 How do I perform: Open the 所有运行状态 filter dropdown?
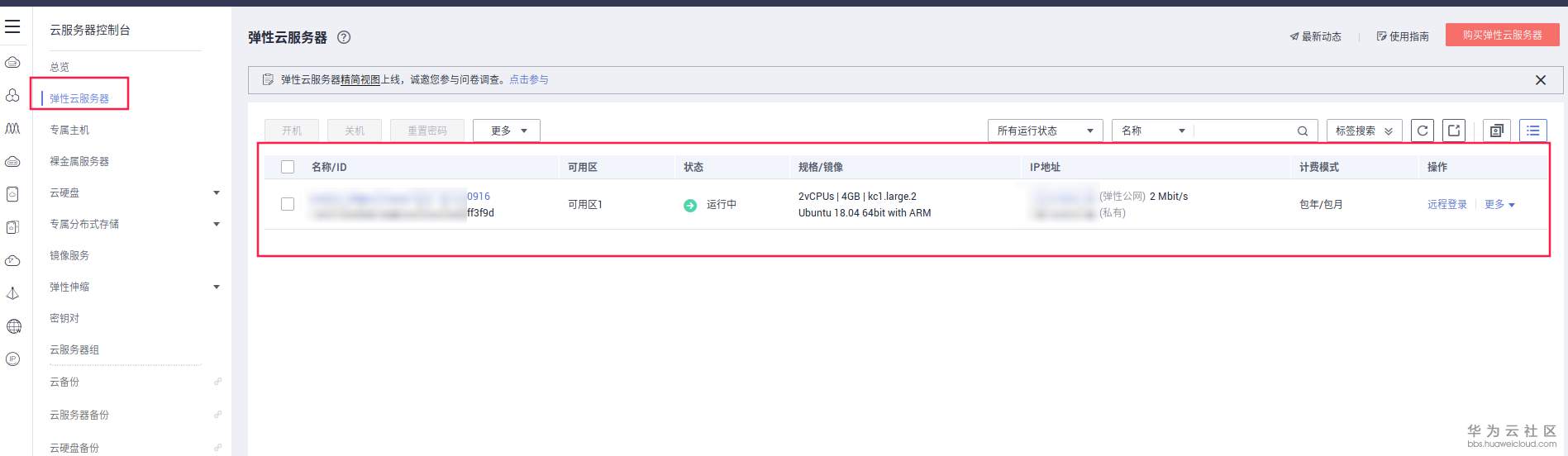(1045, 131)
